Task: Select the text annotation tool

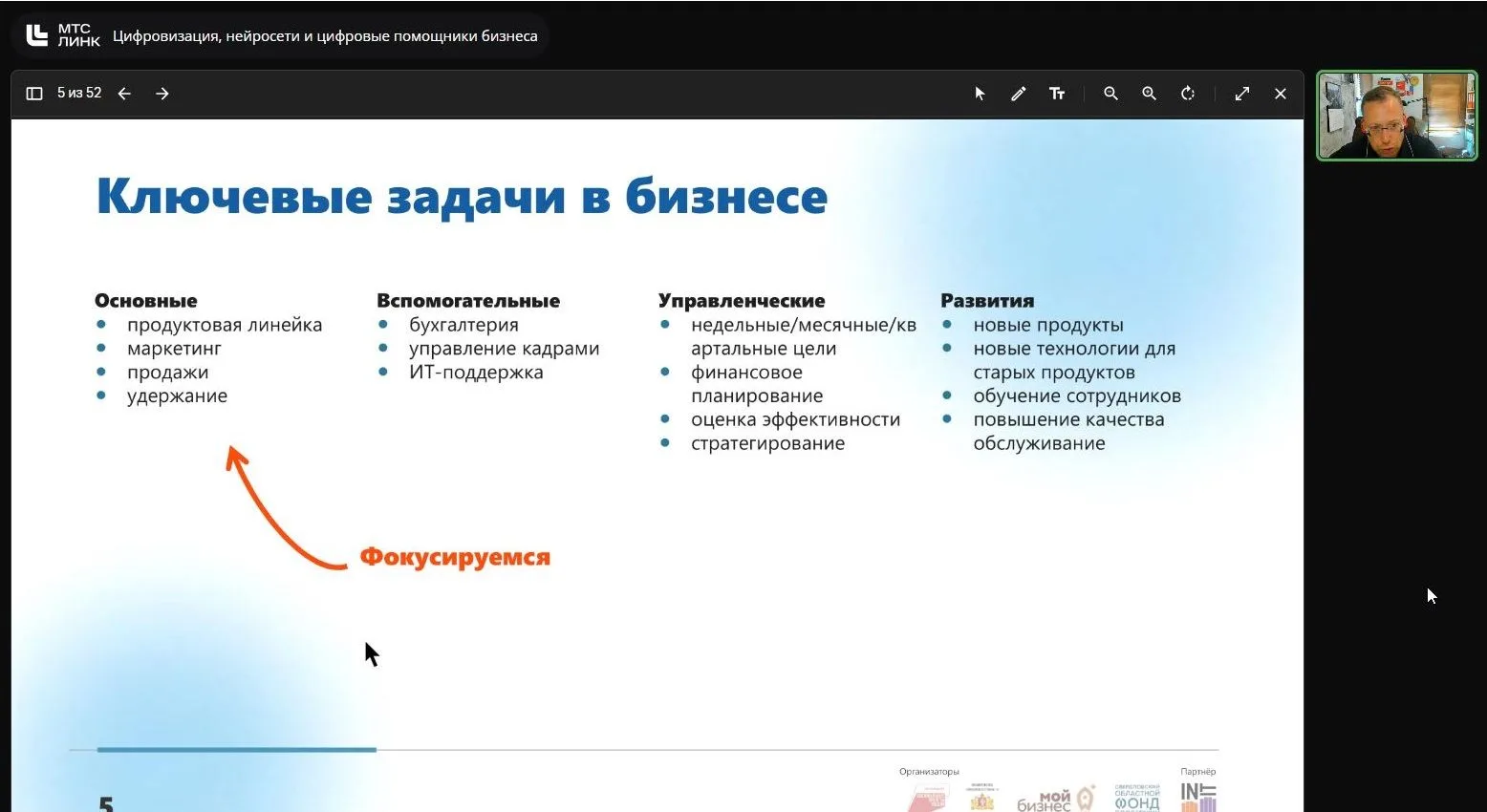Action: point(1057,94)
